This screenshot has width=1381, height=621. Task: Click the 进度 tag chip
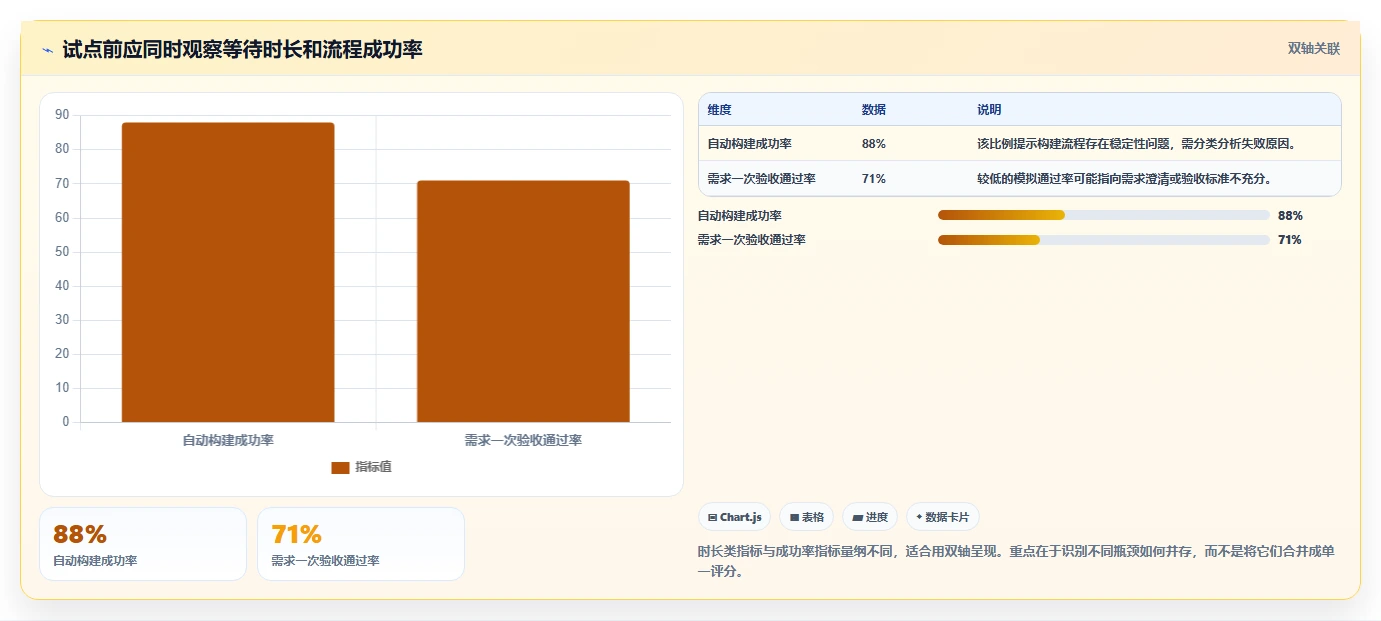[870, 517]
